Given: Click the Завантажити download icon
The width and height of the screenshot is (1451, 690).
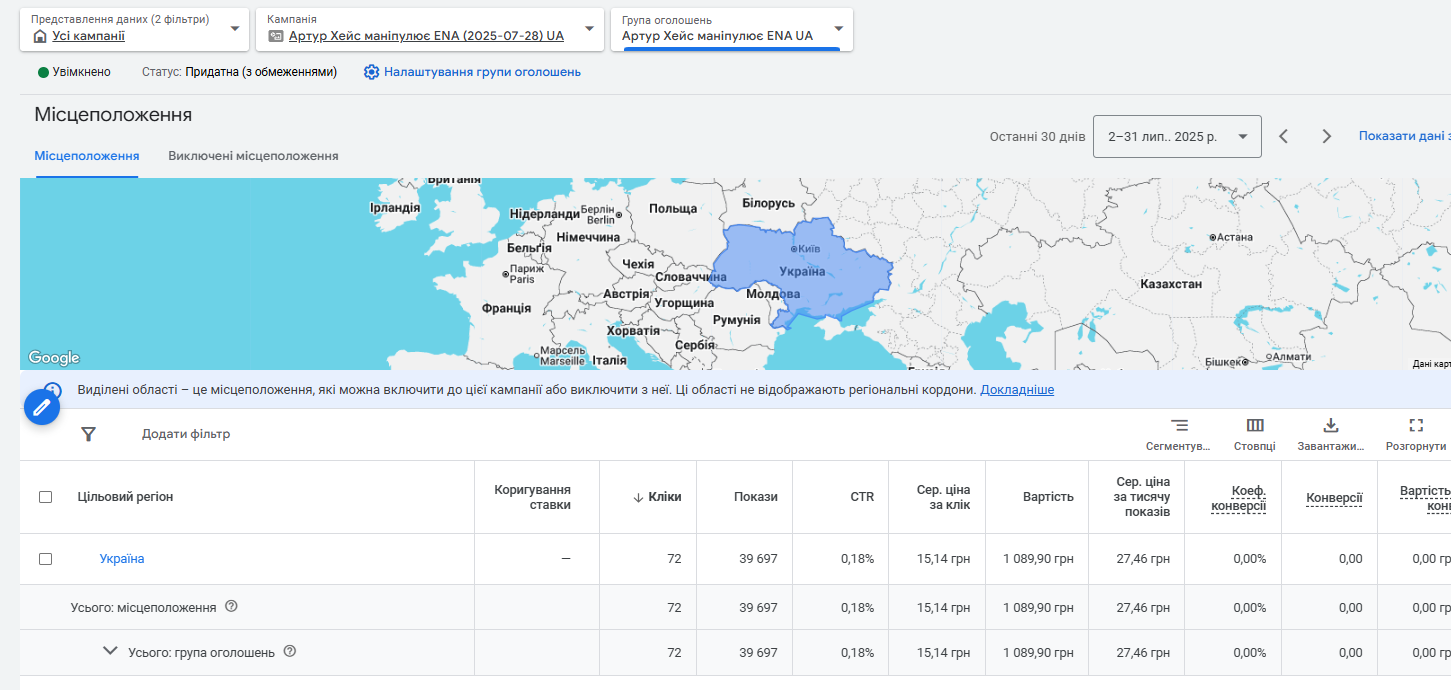Looking at the screenshot, I should click(1331, 426).
